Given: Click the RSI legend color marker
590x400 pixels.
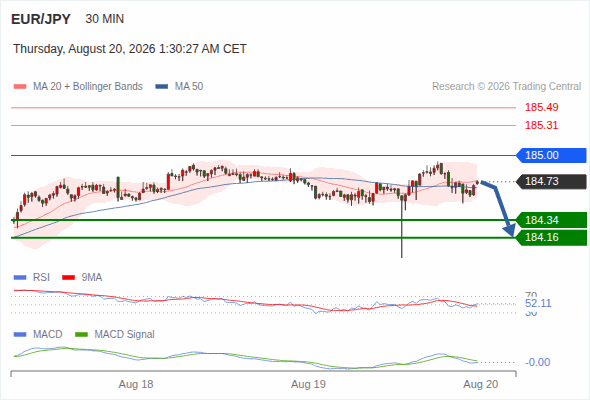Looking at the screenshot, I should (20, 278).
